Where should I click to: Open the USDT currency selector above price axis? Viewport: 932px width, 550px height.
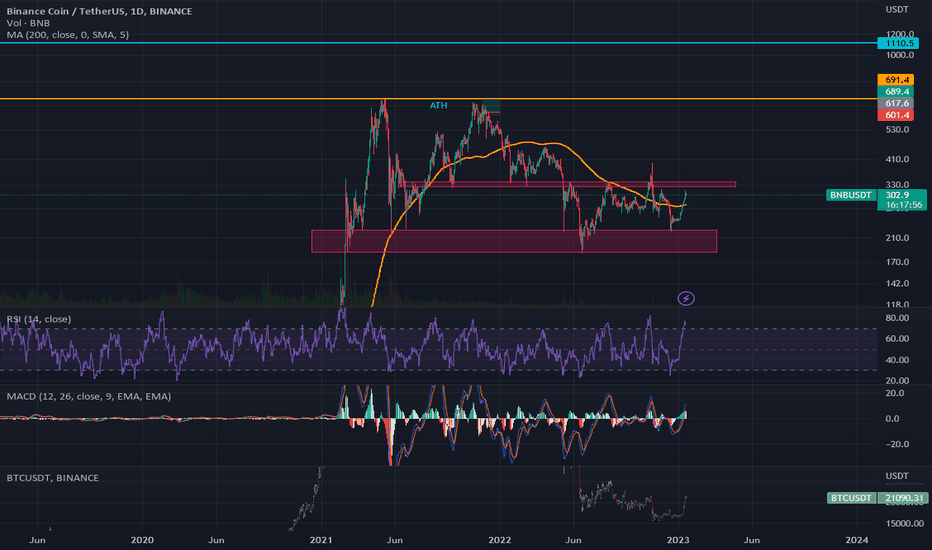pos(897,10)
